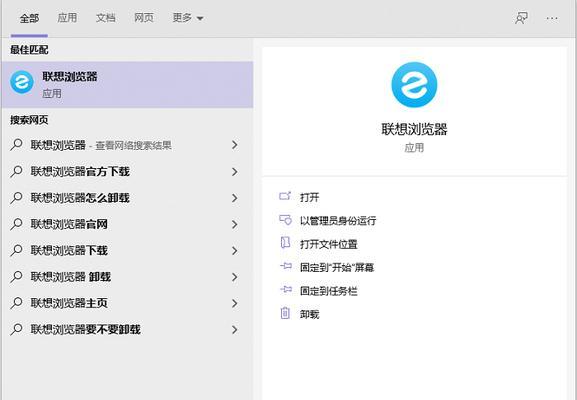Expand arrow for 联想浏览器下载

tap(234, 251)
